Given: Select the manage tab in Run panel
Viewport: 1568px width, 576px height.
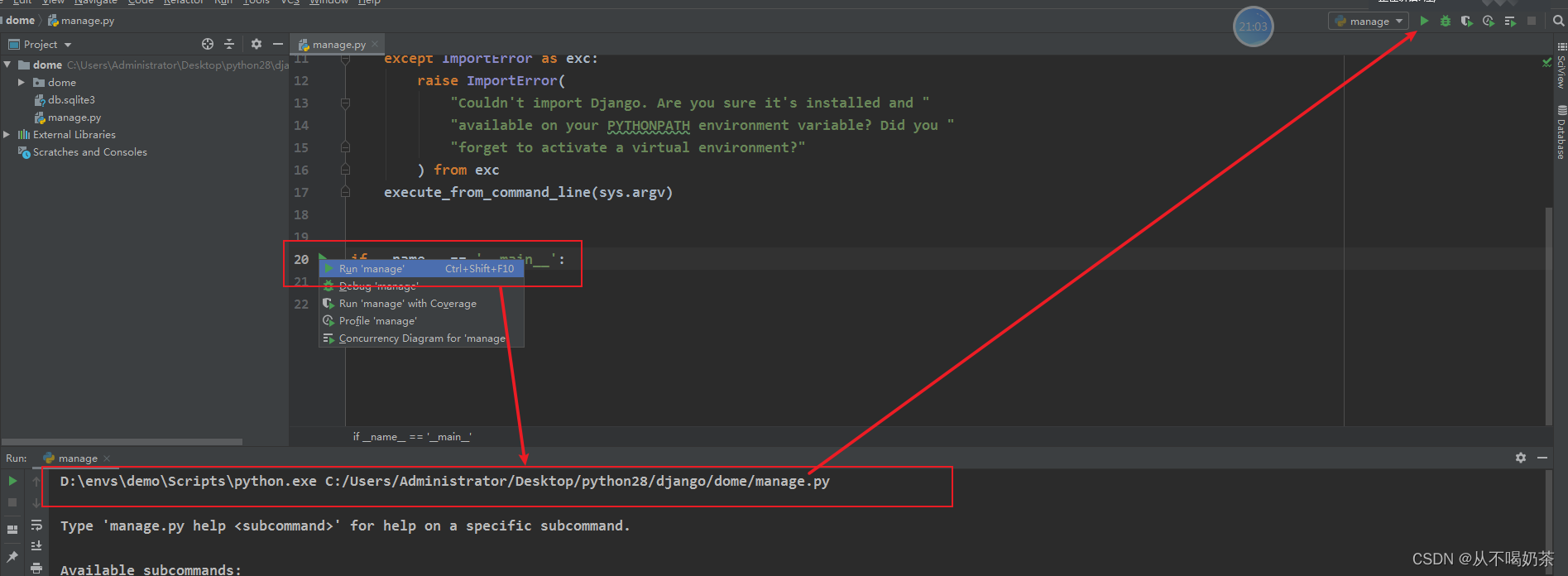Looking at the screenshot, I should (77, 458).
